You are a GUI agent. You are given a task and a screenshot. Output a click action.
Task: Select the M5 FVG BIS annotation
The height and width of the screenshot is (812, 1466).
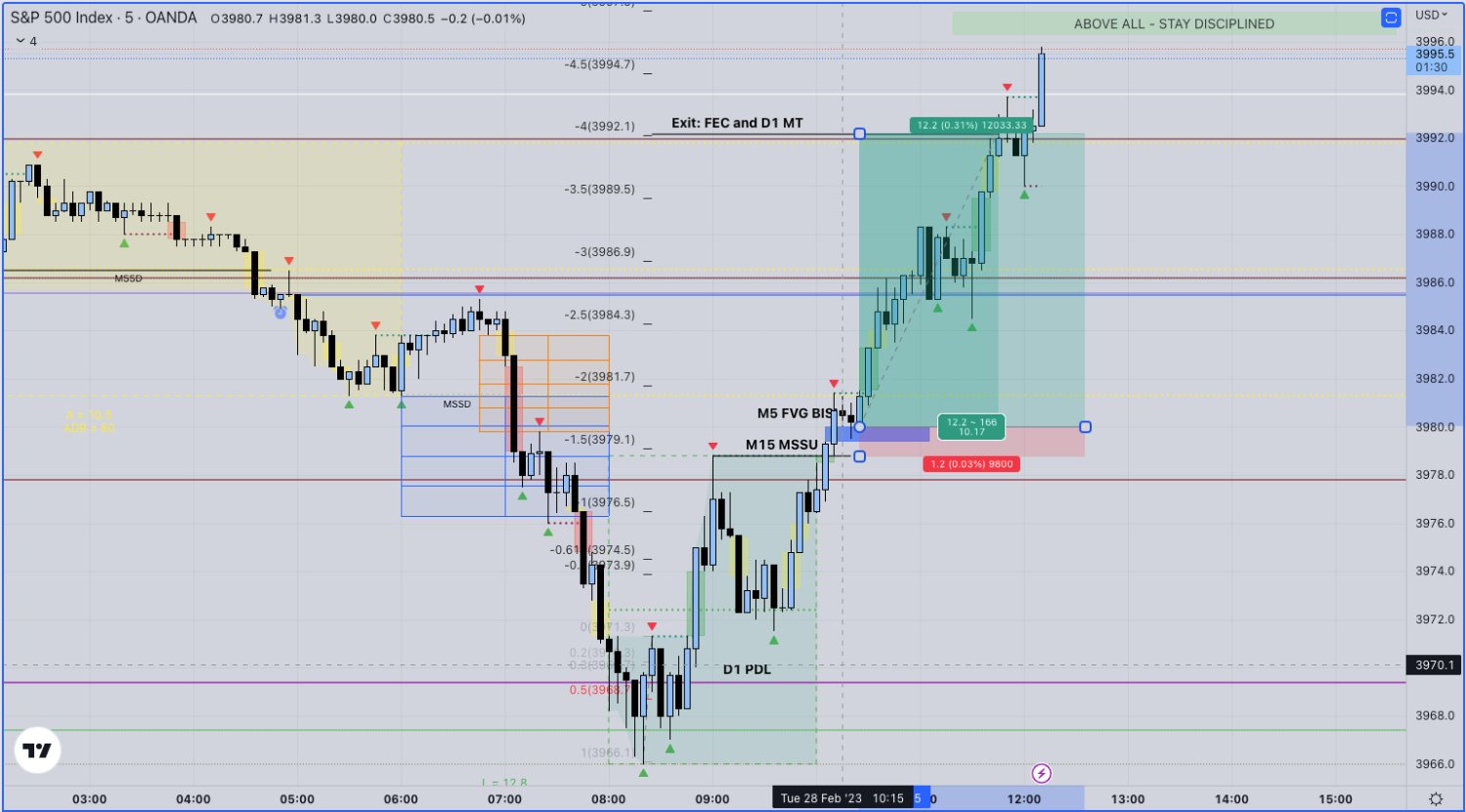click(x=796, y=413)
